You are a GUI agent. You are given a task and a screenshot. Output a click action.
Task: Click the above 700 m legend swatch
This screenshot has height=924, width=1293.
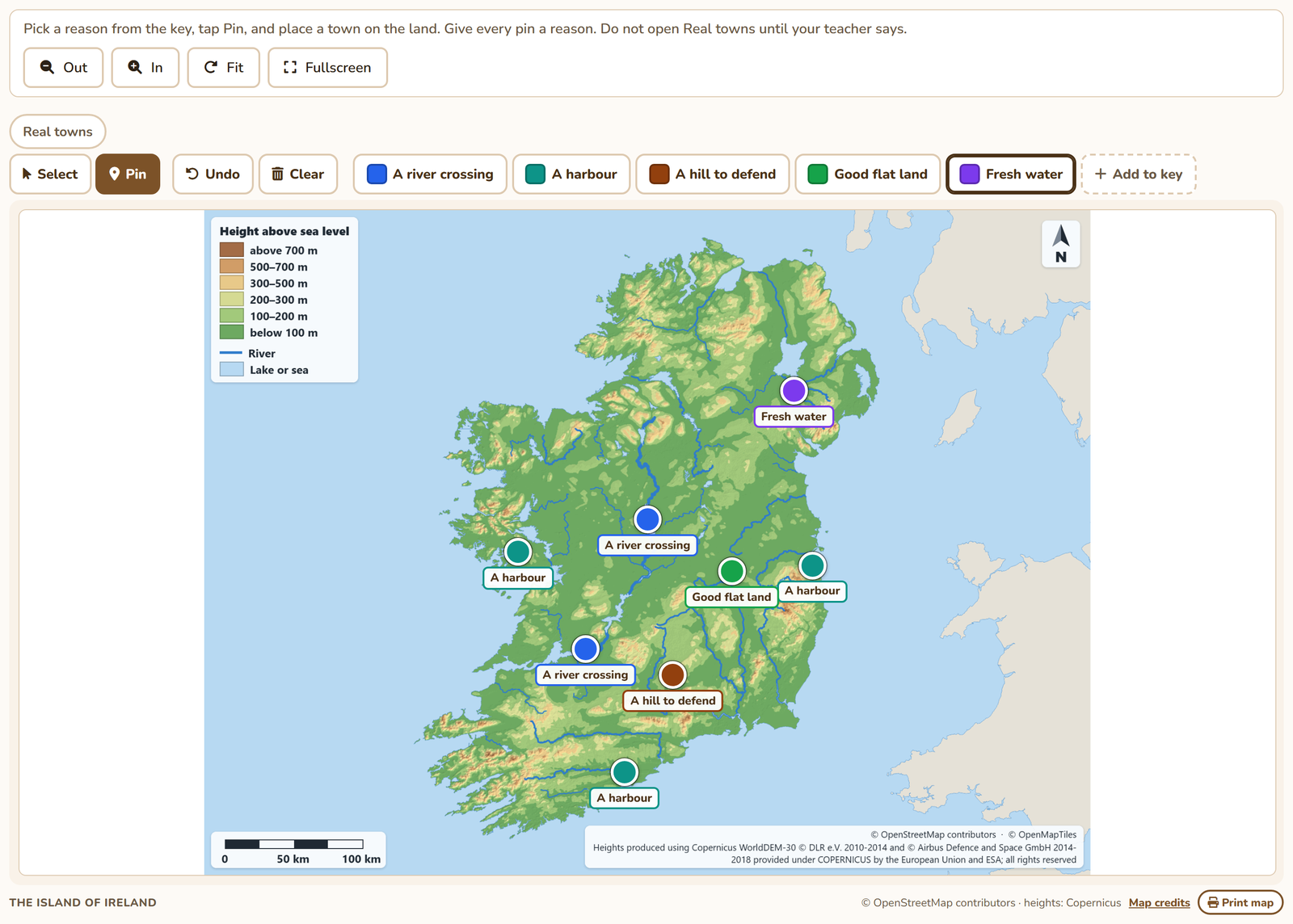[232, 250]
